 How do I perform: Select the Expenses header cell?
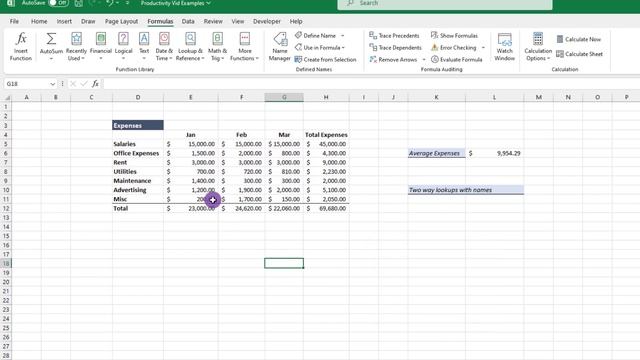(x=138, y=125)
